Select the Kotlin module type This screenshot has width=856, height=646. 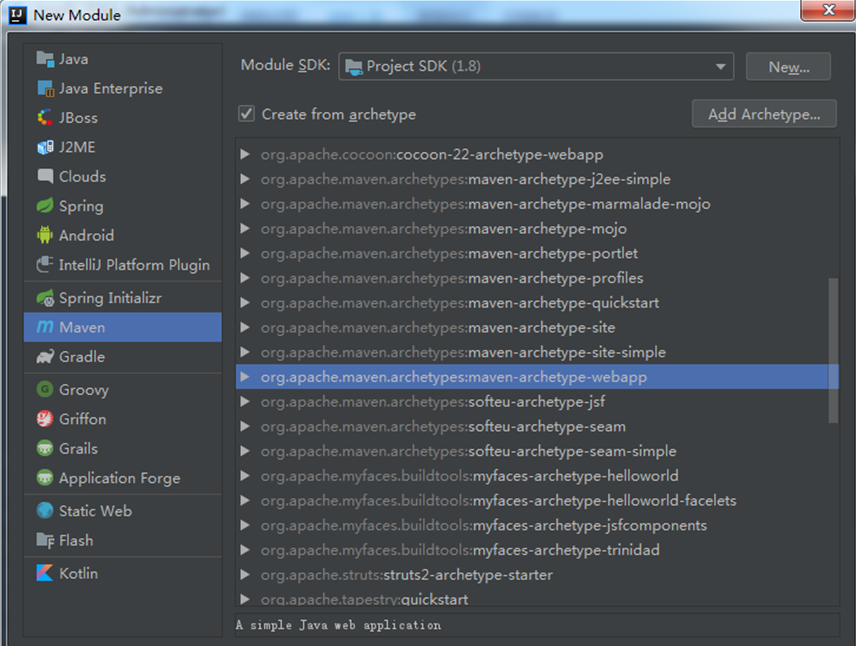coord(123,573)
